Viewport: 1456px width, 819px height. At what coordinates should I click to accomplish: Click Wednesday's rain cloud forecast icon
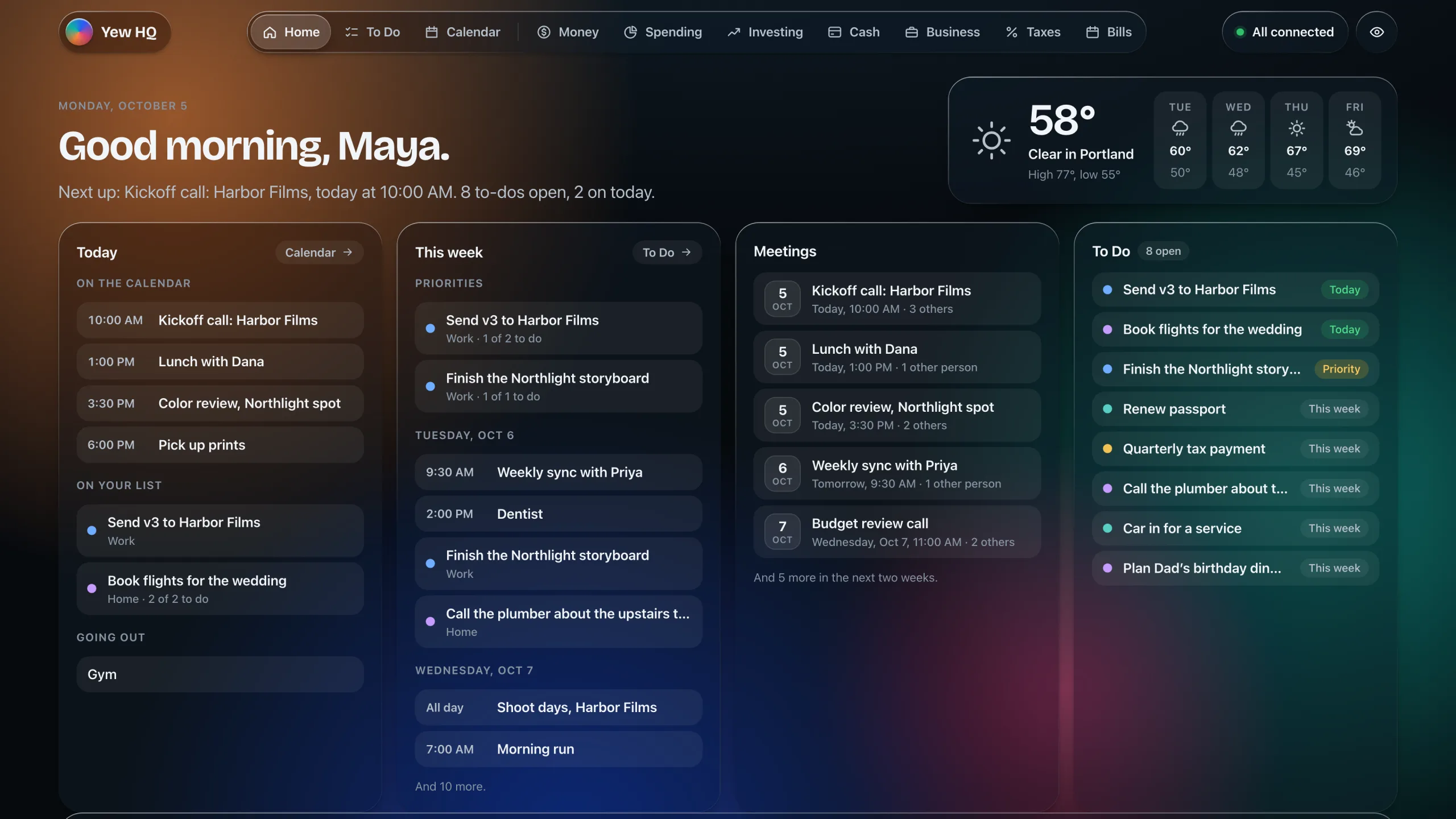[1238, 129]
